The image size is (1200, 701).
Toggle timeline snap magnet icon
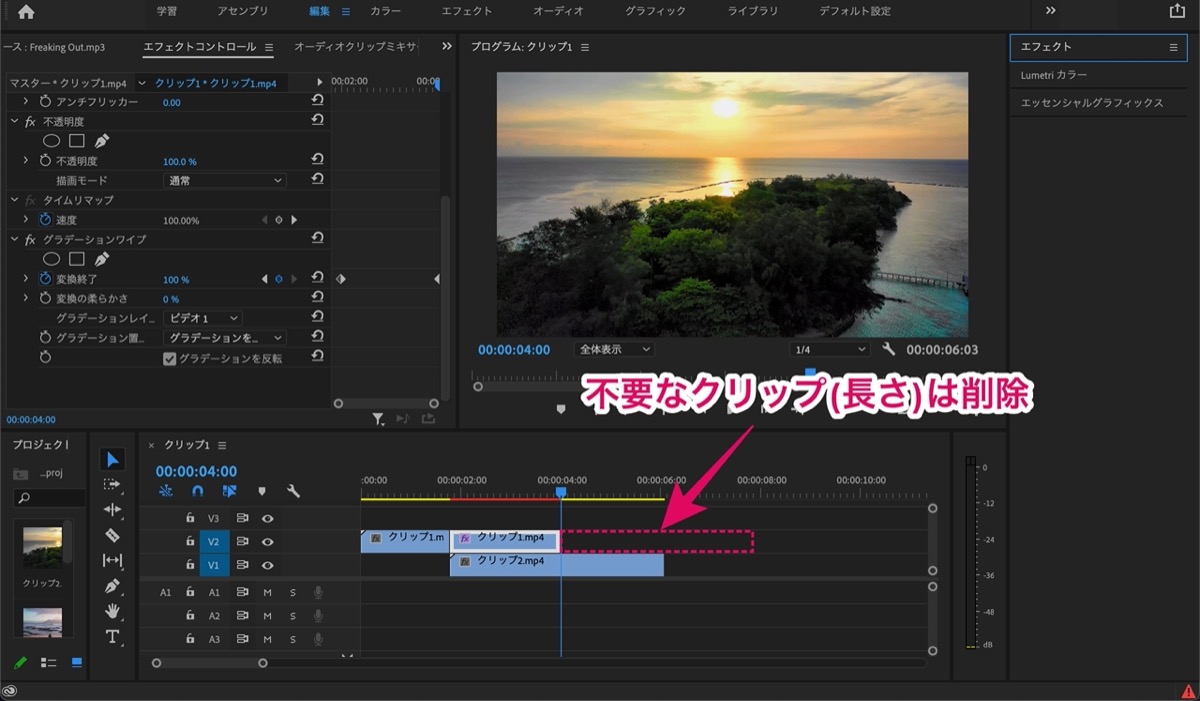198,491
